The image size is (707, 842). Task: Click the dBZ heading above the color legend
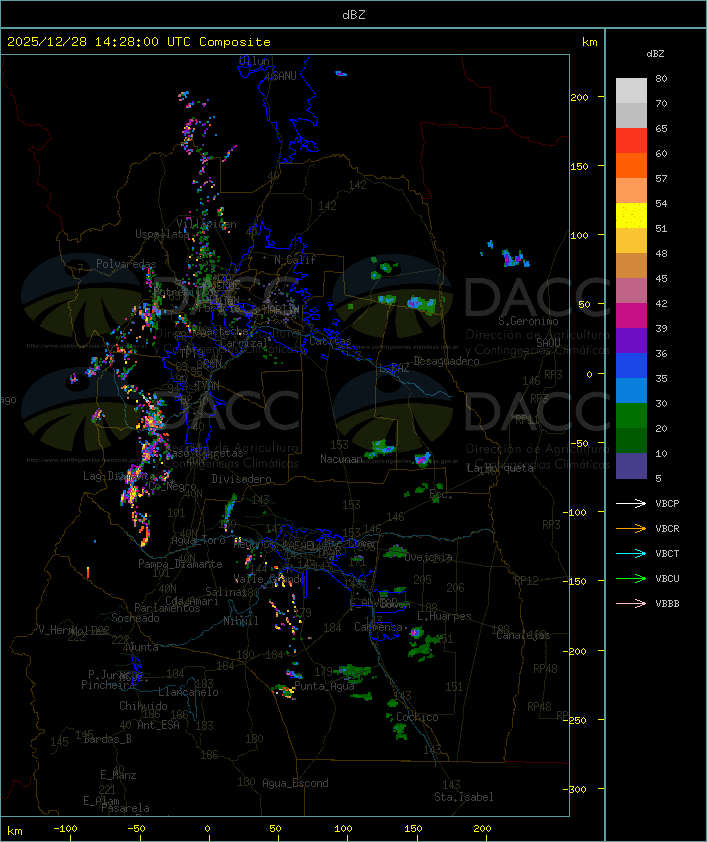coord(655,54)
